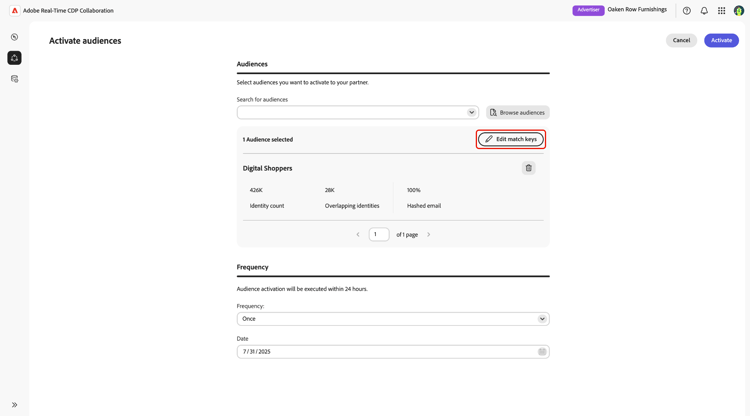Click Edit match keys button
This screenshot has width=750, height=416.
pyautogui.click(x=511, y=139)
